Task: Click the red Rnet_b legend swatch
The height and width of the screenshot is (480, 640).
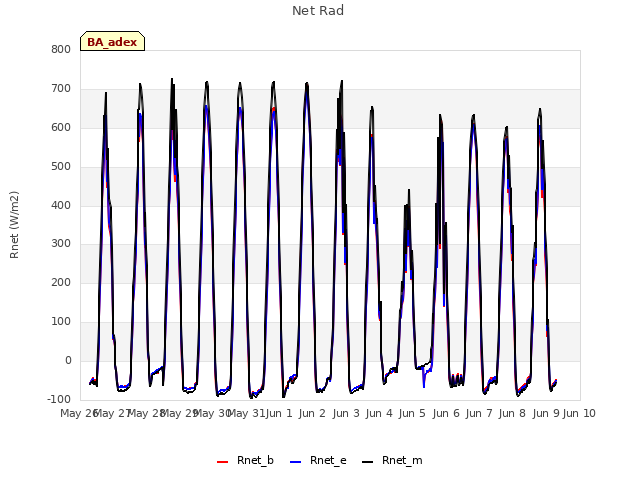Action: click(x=222, y=462)
